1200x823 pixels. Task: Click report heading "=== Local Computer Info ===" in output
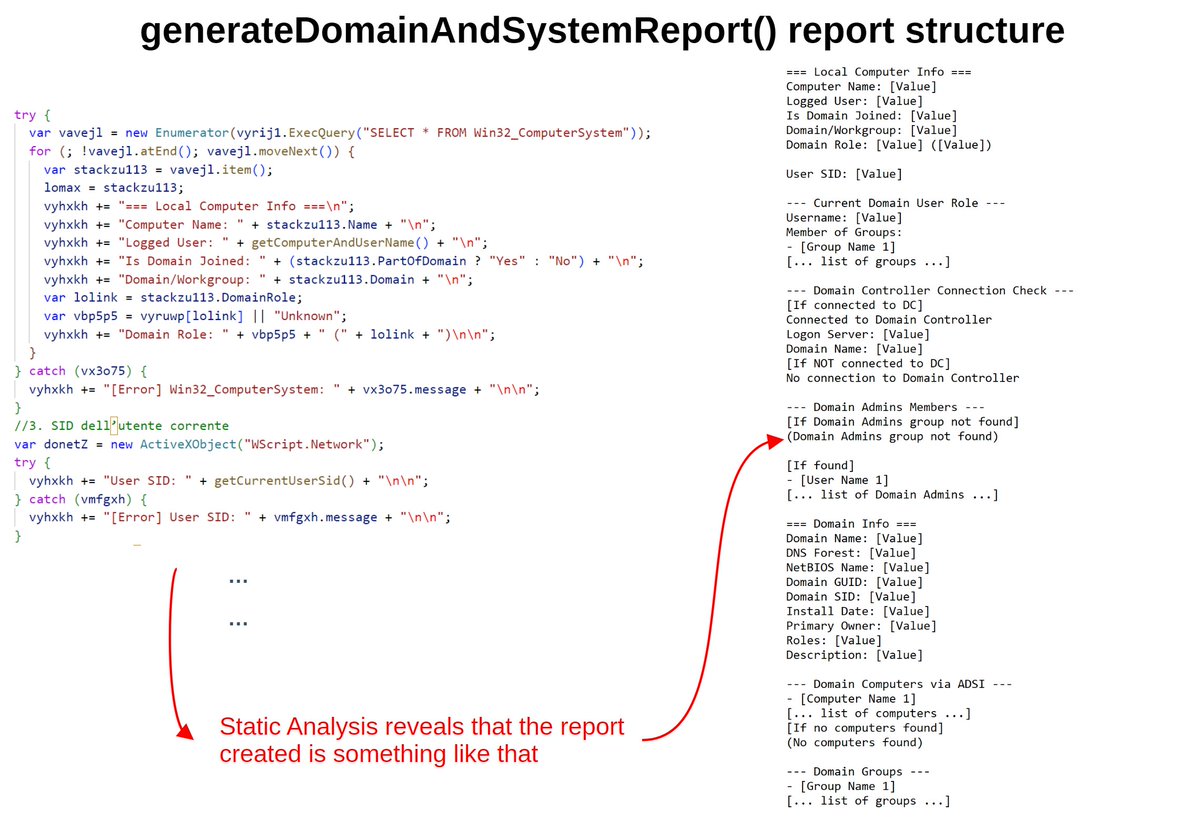877,72
